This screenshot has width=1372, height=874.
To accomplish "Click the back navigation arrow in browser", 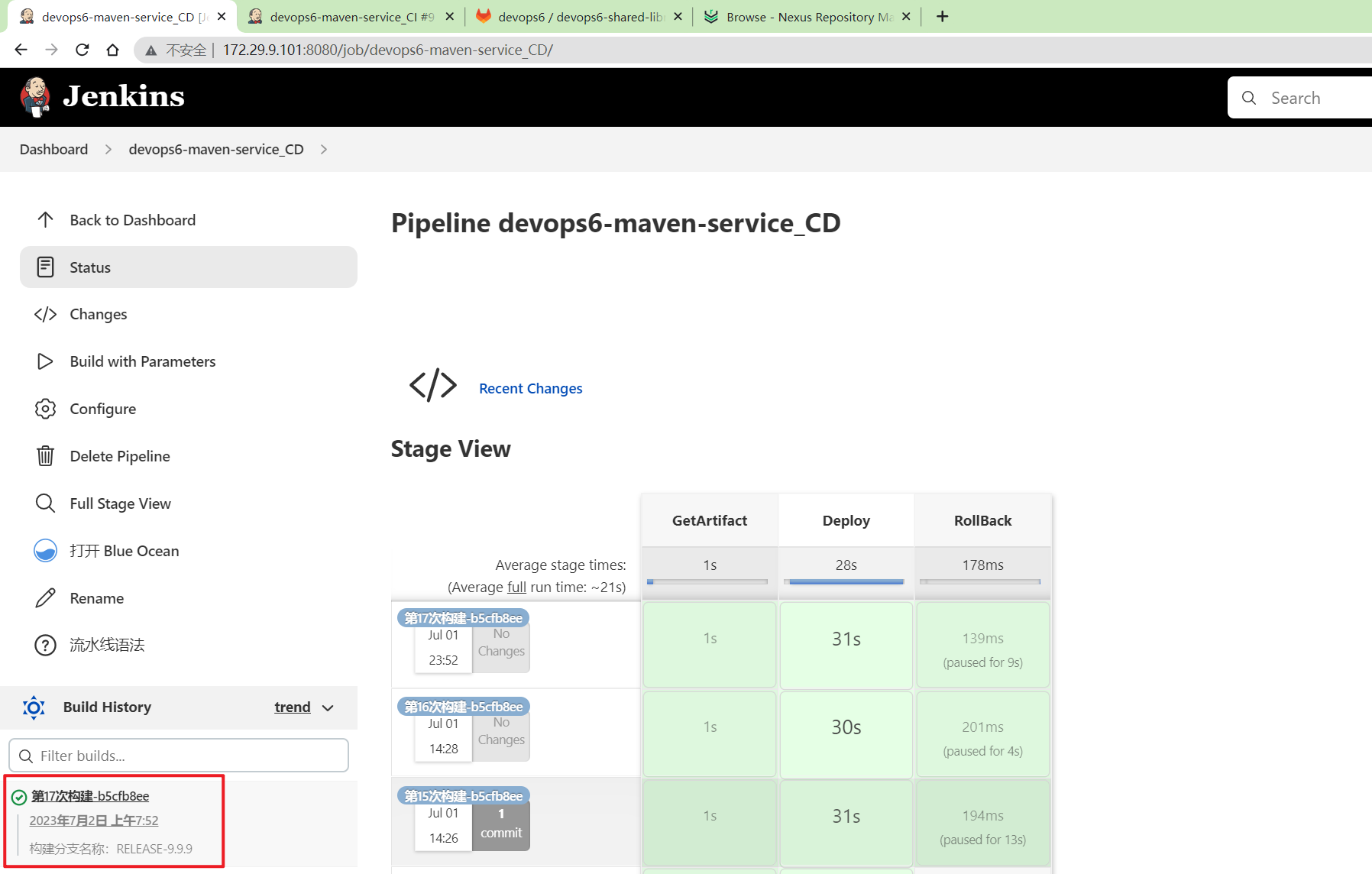I will tap(21, 50).
